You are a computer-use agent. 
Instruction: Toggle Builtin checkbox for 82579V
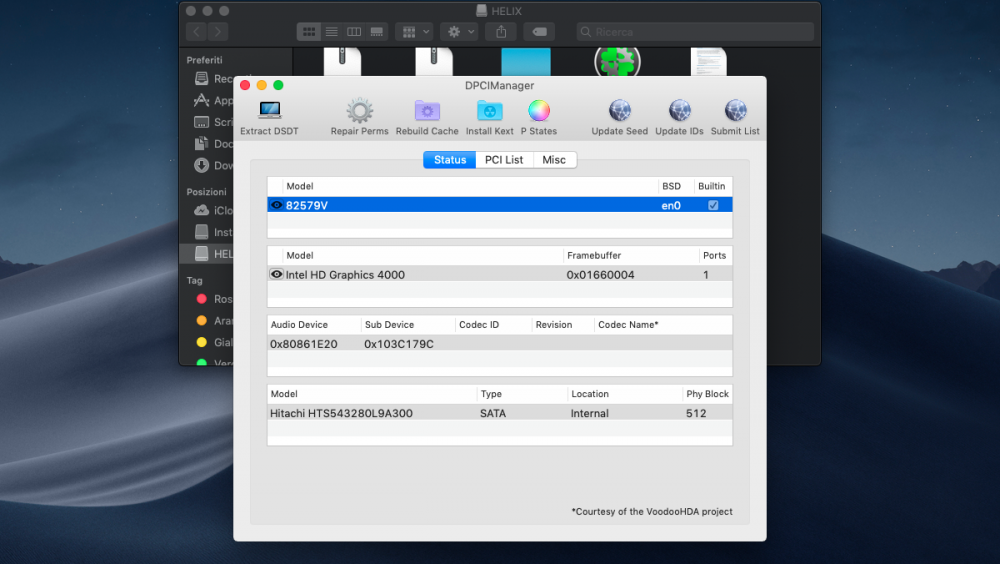(713, 205)
